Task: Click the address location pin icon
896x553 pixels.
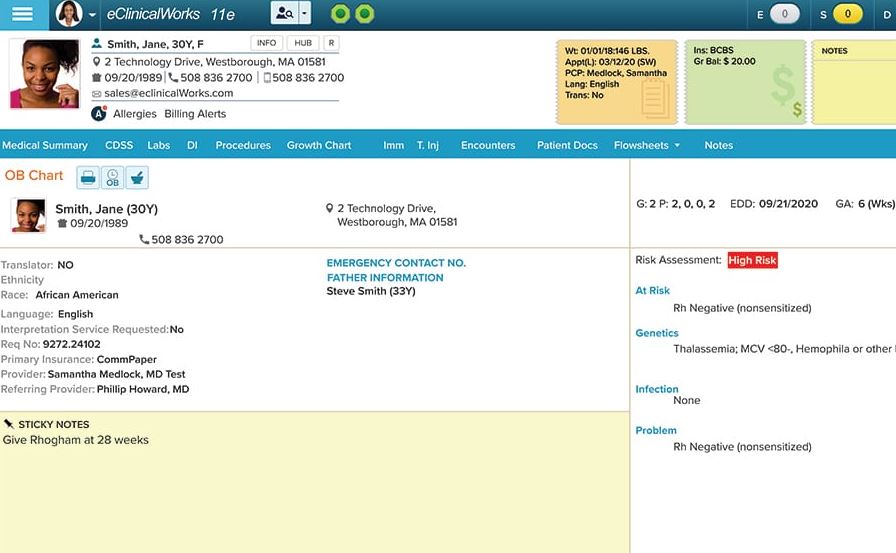Action: 97,61
